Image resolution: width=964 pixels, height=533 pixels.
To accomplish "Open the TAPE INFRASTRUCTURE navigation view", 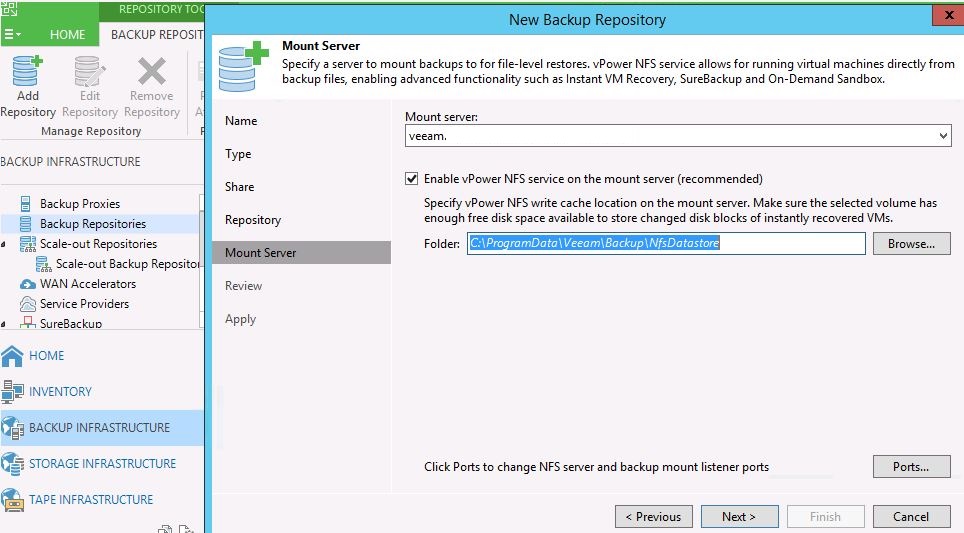I will tap(91, 500).
